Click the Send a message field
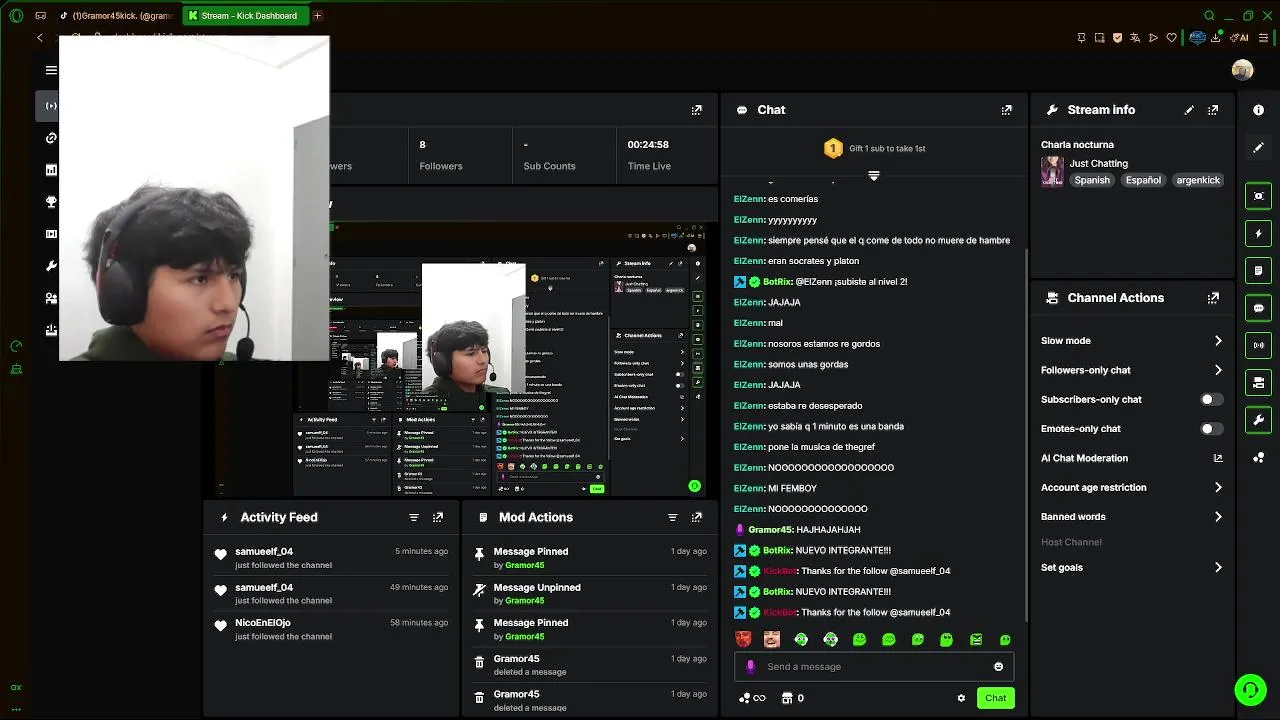1280x720 pixels. pos(874,667)
